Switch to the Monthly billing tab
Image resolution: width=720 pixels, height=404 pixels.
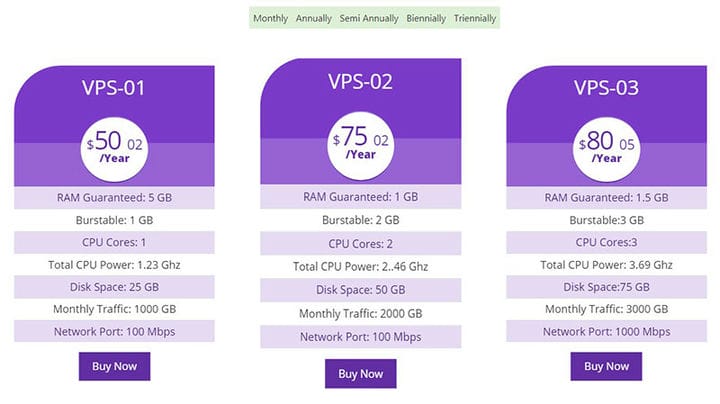pos(270,18)
